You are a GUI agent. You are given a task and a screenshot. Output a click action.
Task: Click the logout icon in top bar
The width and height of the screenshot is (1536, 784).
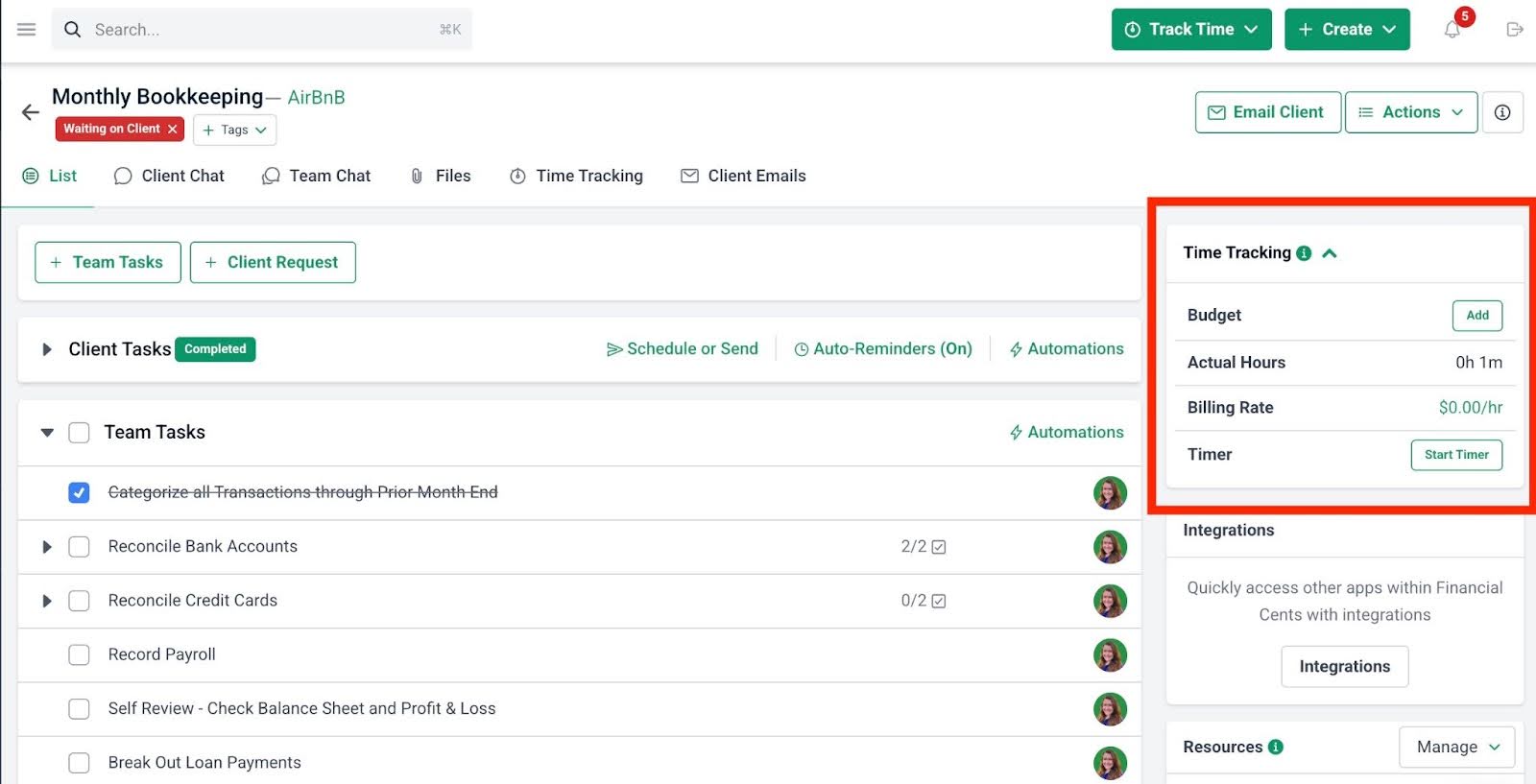[1515, 30]
